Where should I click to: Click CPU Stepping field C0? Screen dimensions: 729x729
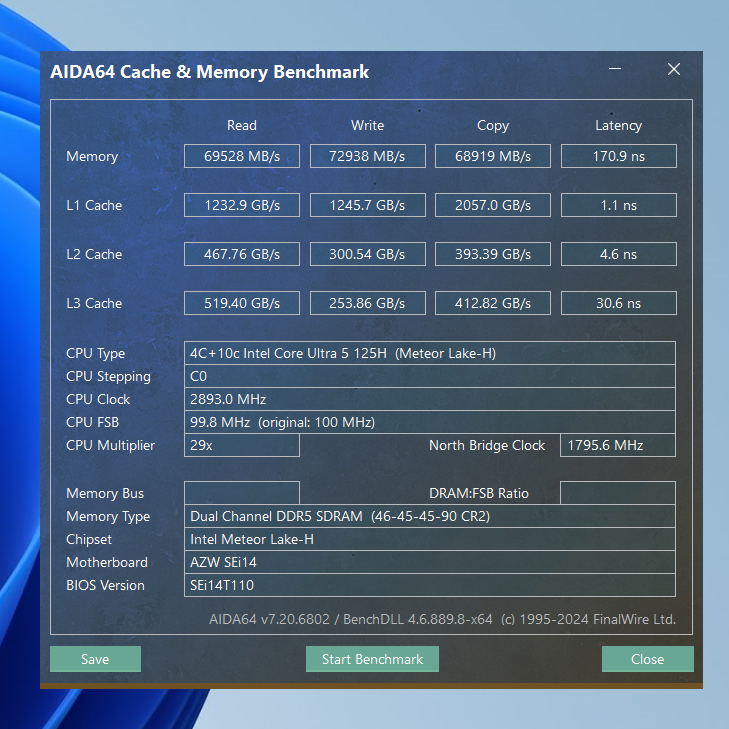(x=430, y=376)
